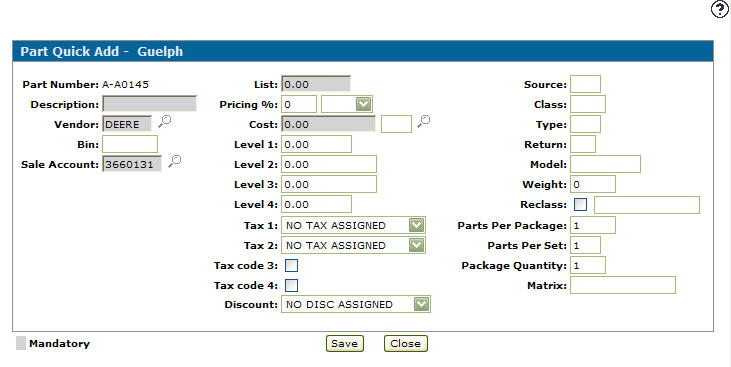
Task: Click the Level 3 price field
Action: pyautogui.click(x=329, y=184)
